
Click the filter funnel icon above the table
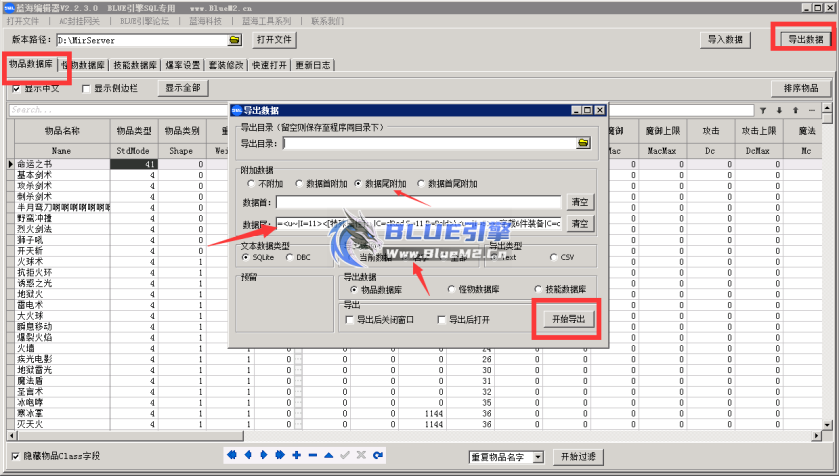coord(765,110)
